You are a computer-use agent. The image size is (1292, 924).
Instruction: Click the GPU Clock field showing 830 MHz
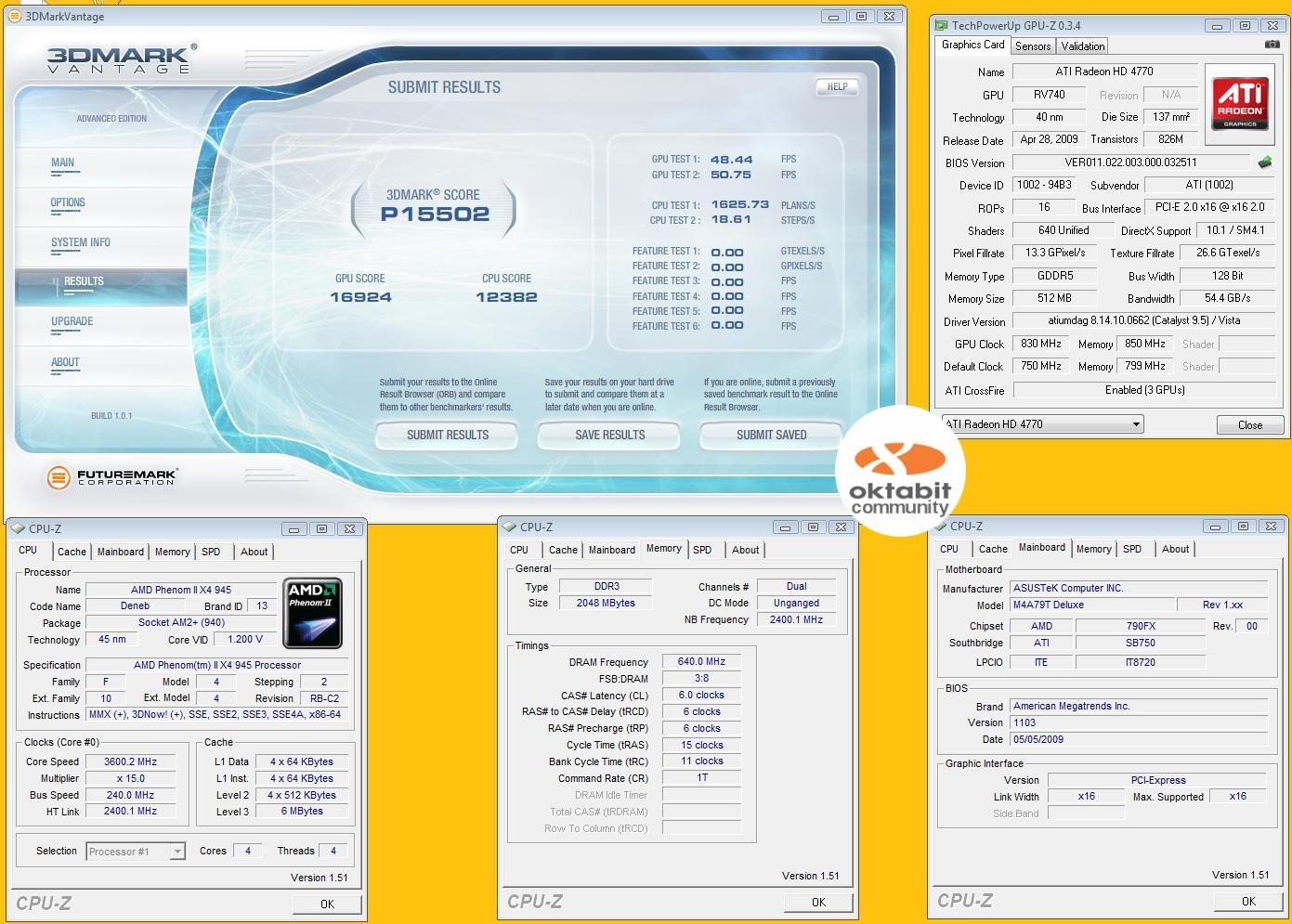tap(1041, 344)
